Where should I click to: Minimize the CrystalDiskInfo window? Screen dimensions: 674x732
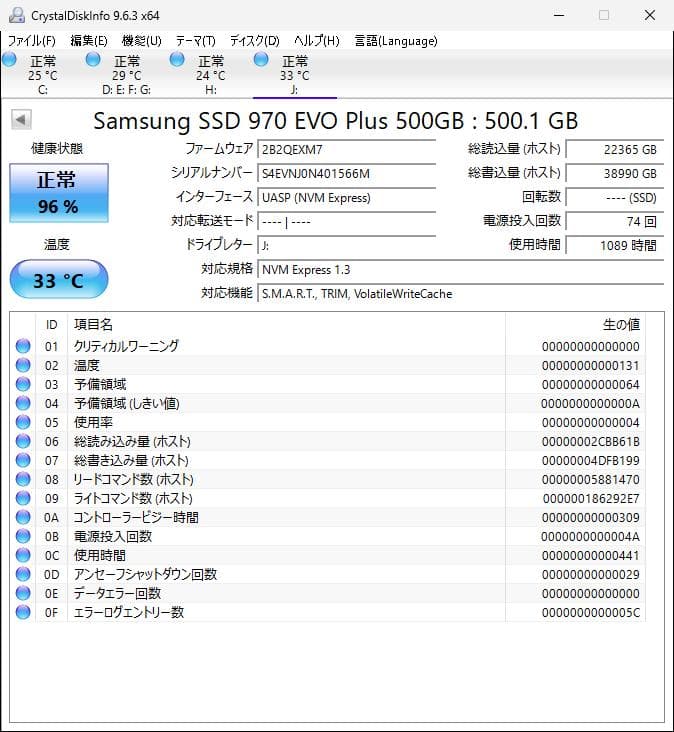click(x=559, y=15)
